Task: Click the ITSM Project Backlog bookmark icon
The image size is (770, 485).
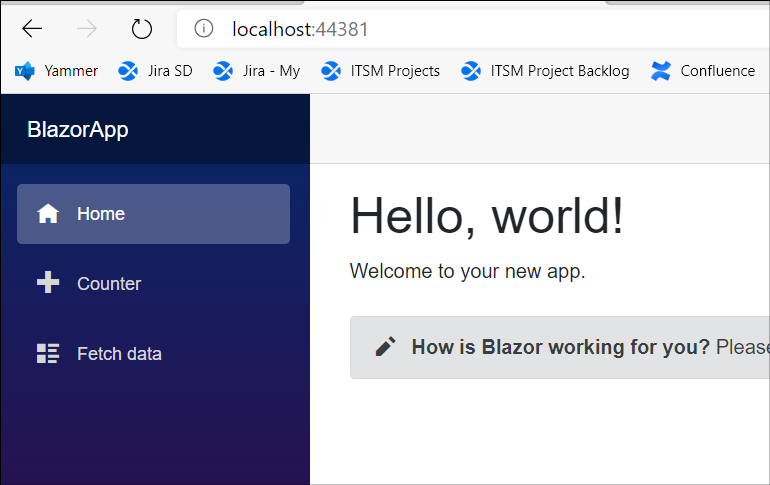Action: [471, 71]
